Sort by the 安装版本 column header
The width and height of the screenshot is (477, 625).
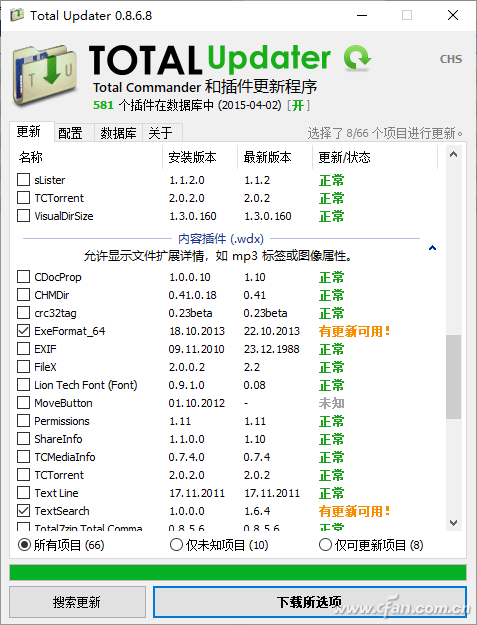(192, 157)
